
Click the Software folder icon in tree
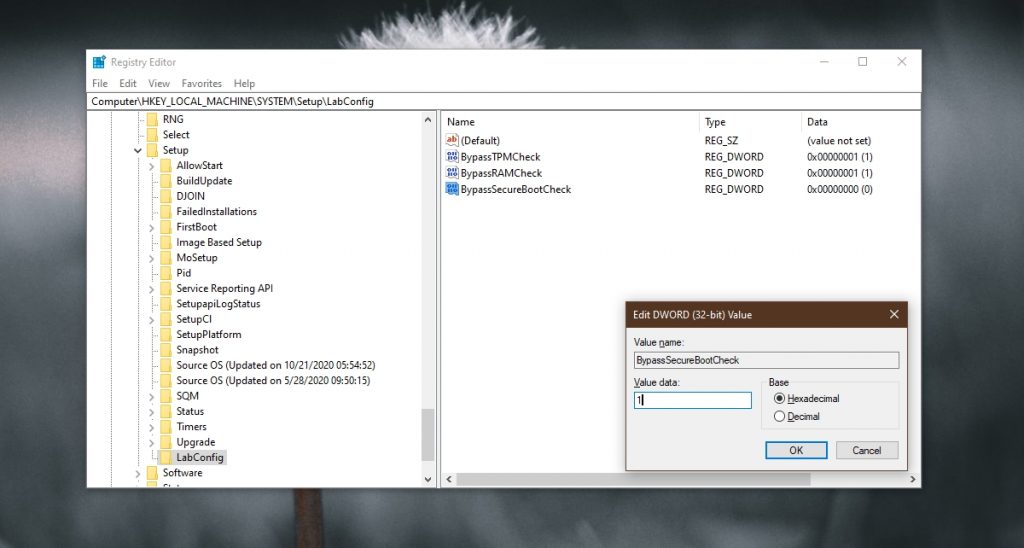(x=152, y=473)
